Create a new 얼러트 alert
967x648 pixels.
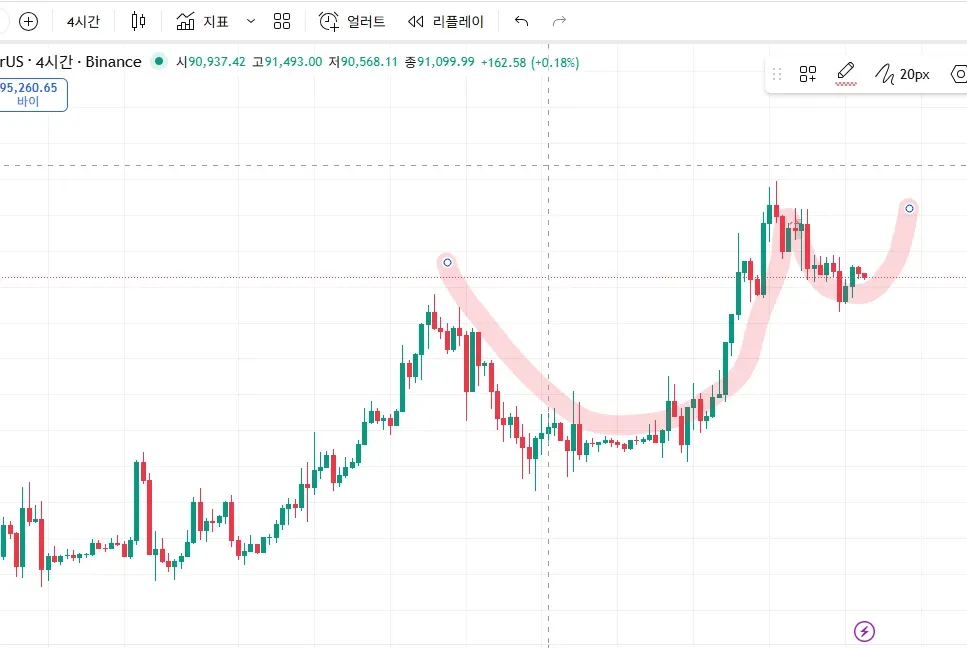tap(351, 21)
